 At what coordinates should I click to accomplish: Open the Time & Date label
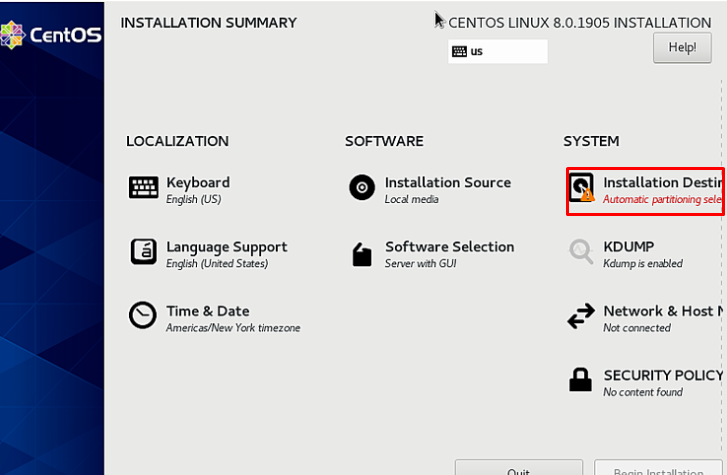[208, 311]
